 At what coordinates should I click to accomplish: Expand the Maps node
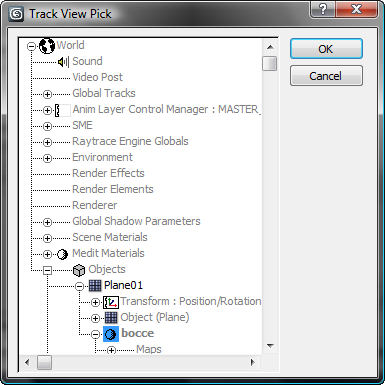click(111, 350)
